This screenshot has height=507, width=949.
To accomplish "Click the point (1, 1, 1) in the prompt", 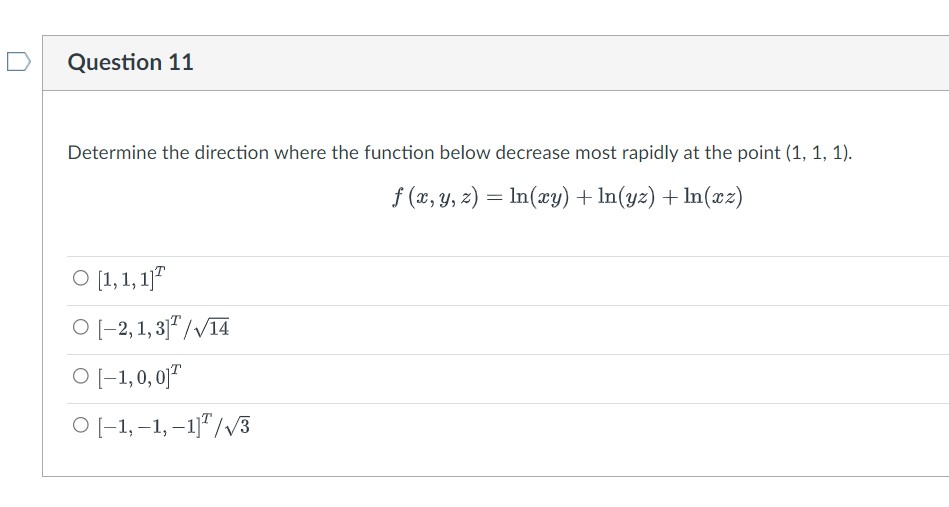I will (x=818, y=152).
